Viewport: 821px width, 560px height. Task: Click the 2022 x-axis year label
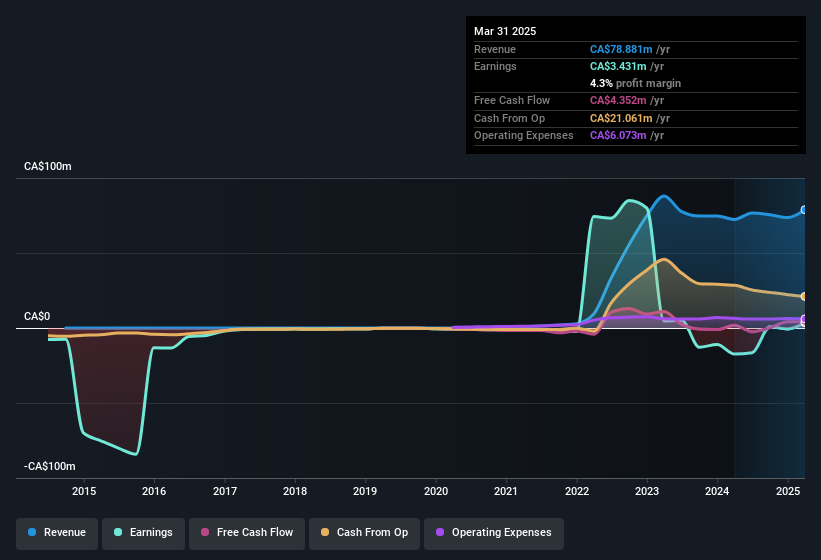[576, 491]
